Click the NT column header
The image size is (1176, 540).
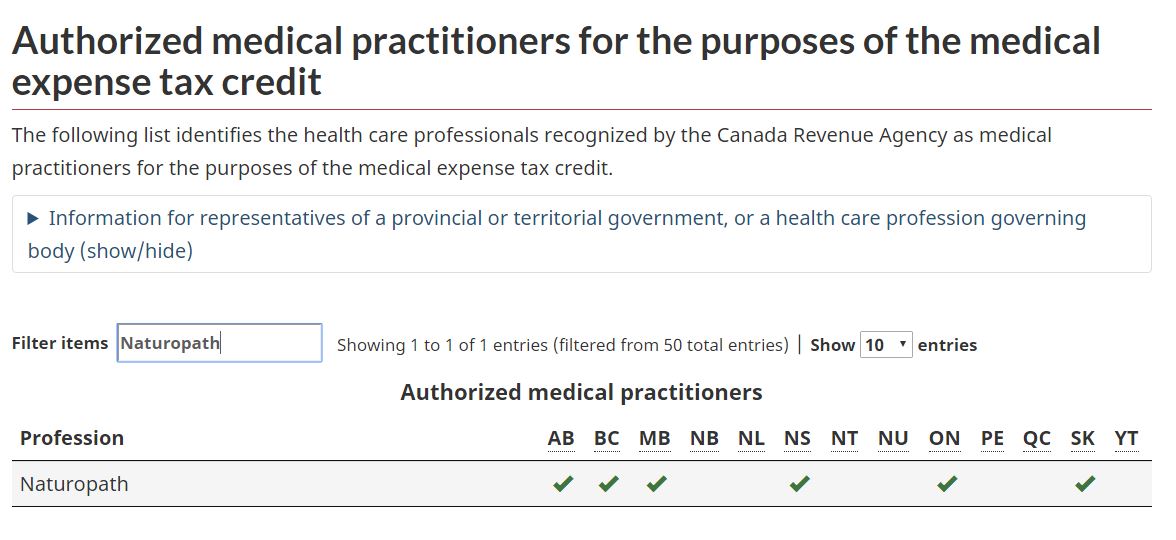click(x=844, y=438)
